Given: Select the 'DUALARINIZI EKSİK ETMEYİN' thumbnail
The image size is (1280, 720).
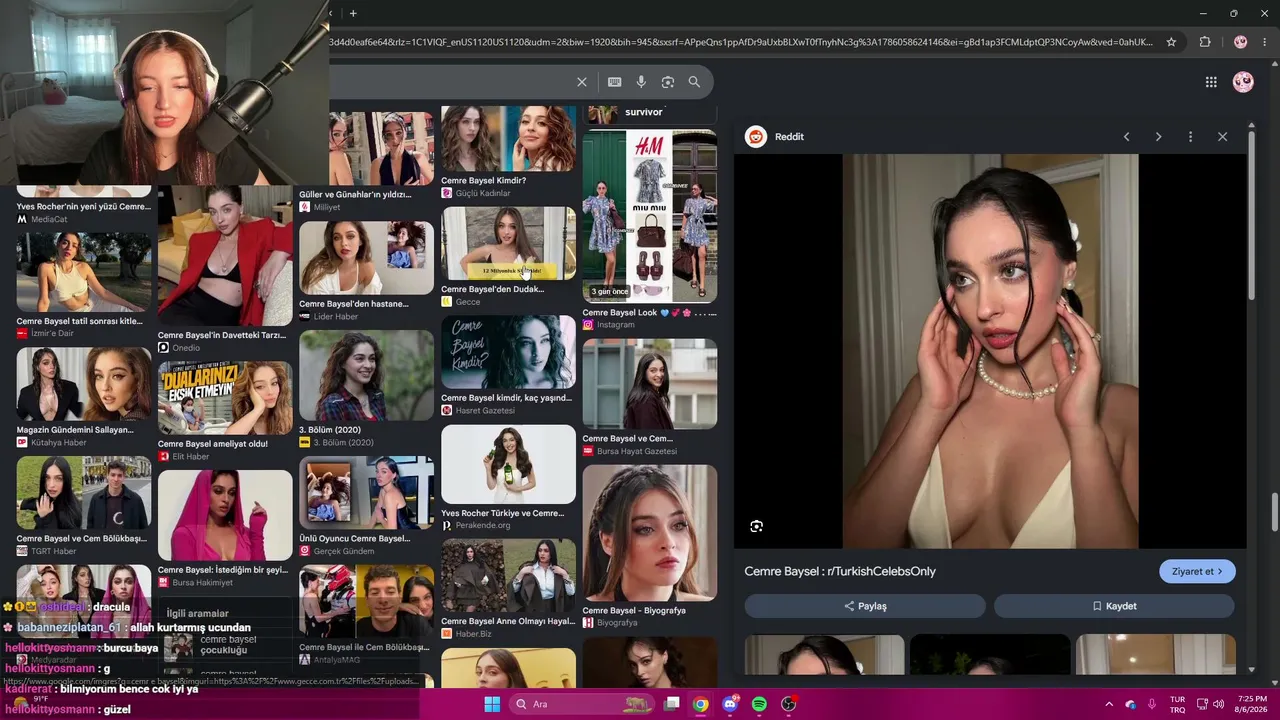Looking at the screenshot, I should coord(225,398).
